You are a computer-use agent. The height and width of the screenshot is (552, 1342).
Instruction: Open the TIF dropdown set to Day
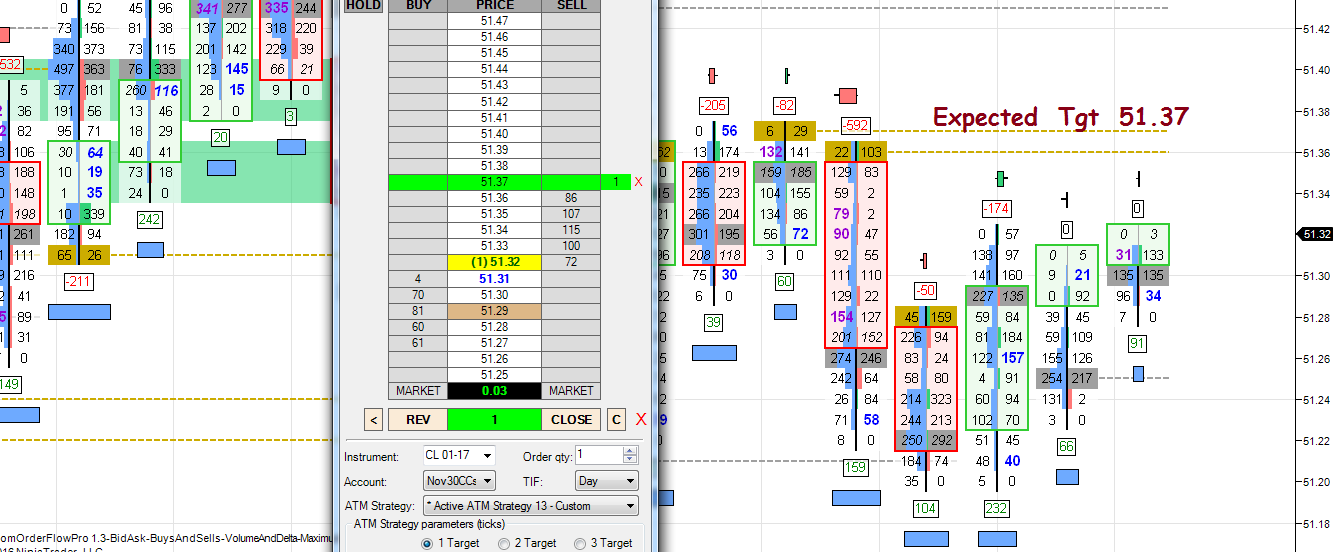click(606, 481)
